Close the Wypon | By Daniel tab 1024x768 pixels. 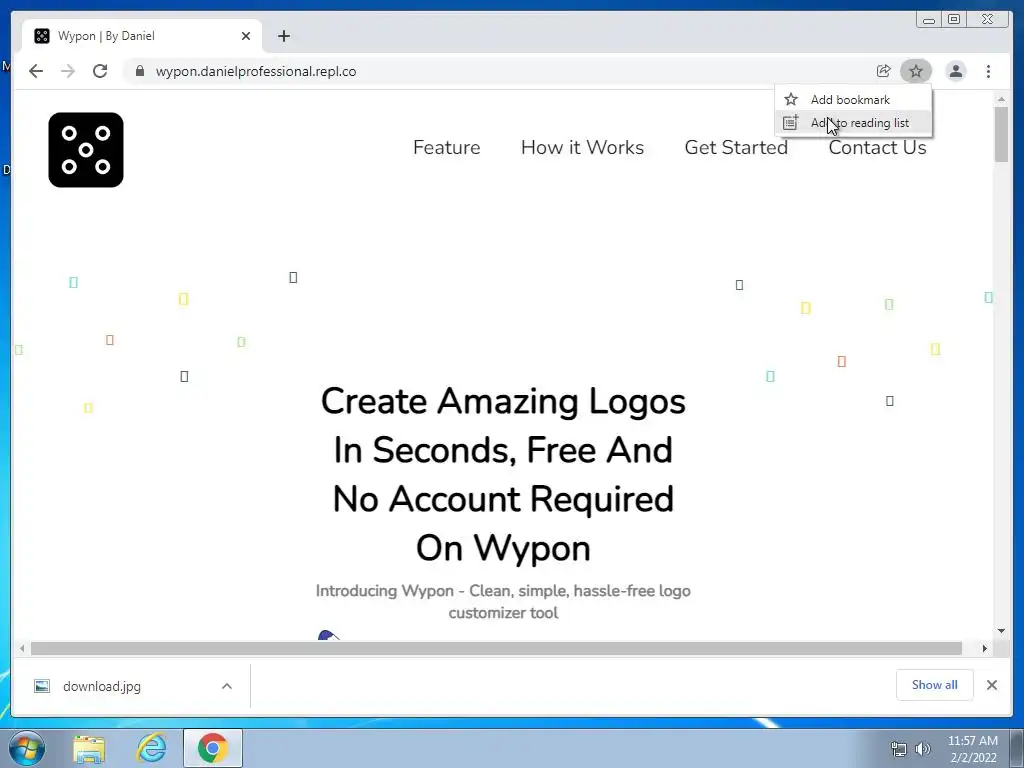click(x=246, y=36)
